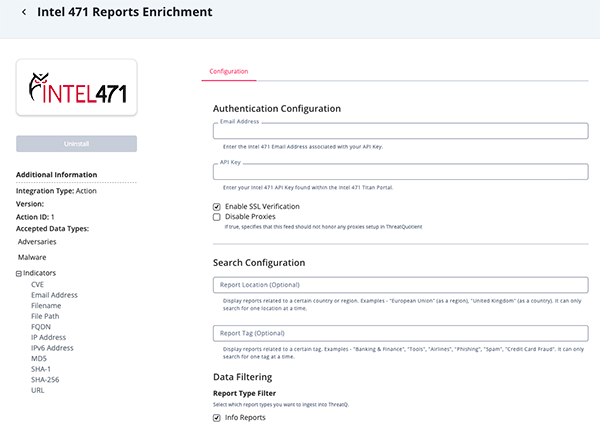
Task: Select Adversaries in accepted data types
Action: pos(37,242)
